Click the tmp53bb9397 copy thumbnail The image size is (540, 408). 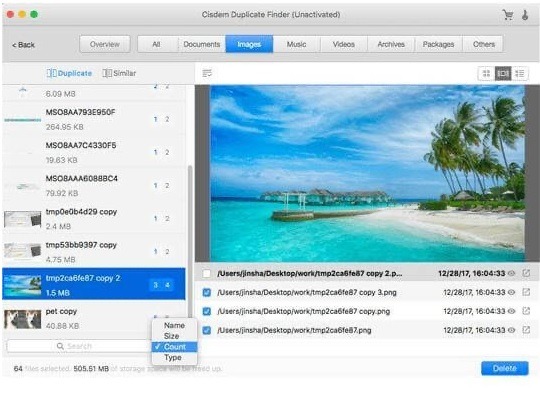(23, 252)
